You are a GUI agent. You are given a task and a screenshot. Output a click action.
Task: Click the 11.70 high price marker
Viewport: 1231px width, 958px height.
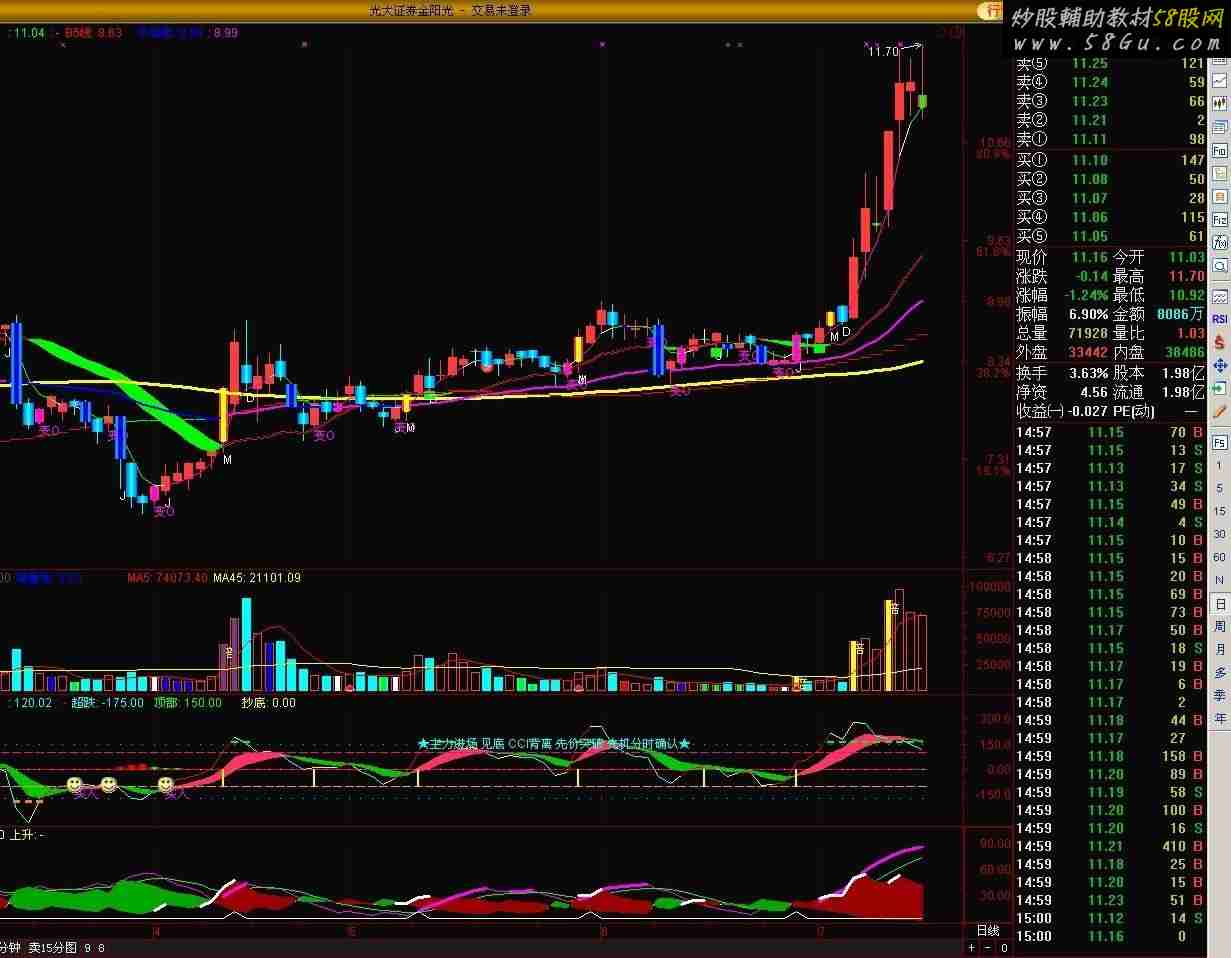[x=883, y=52]
